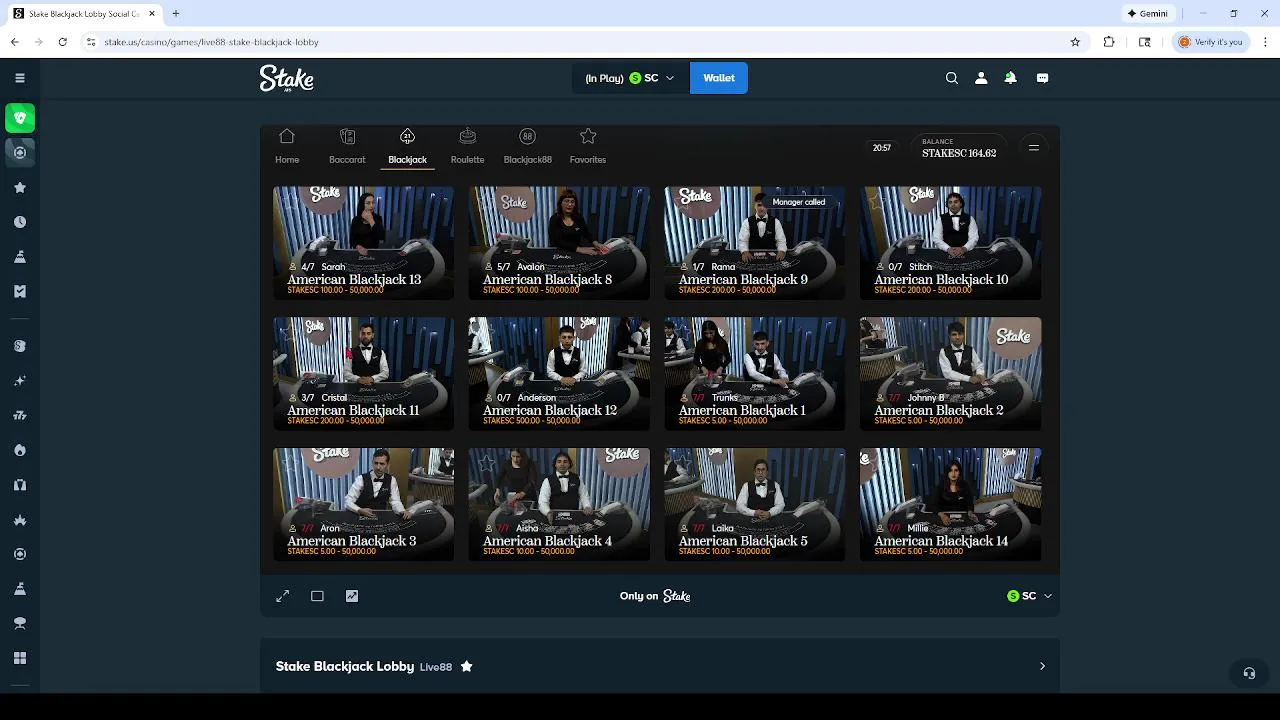Click the Stake logo in header
The width and height of the screenshot is (1280, 720).
pos(287,78)
